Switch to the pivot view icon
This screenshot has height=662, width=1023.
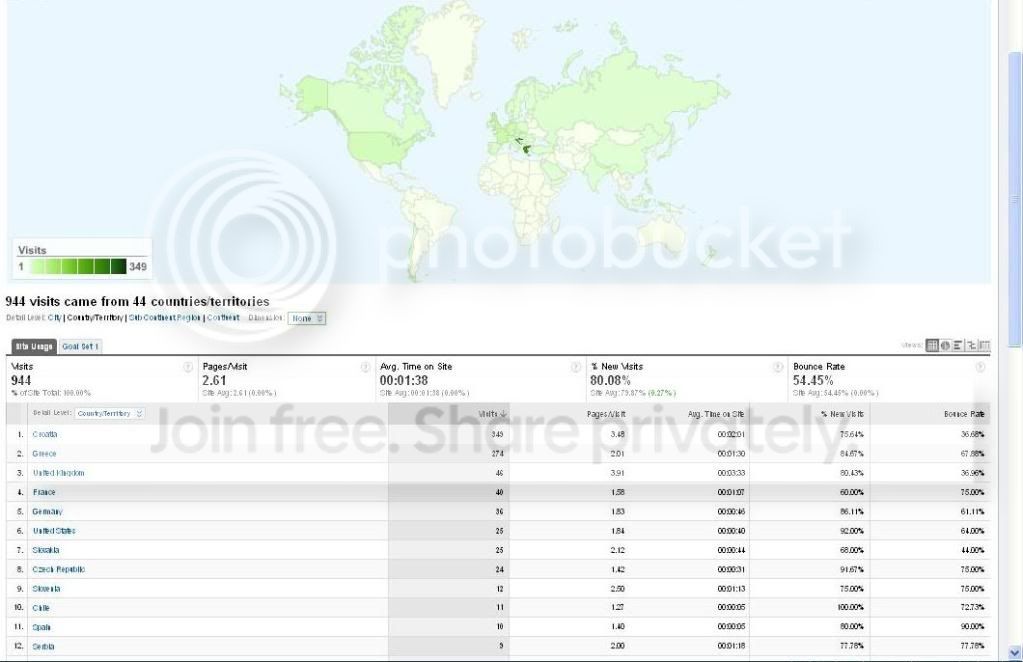[x=984, y=345]
